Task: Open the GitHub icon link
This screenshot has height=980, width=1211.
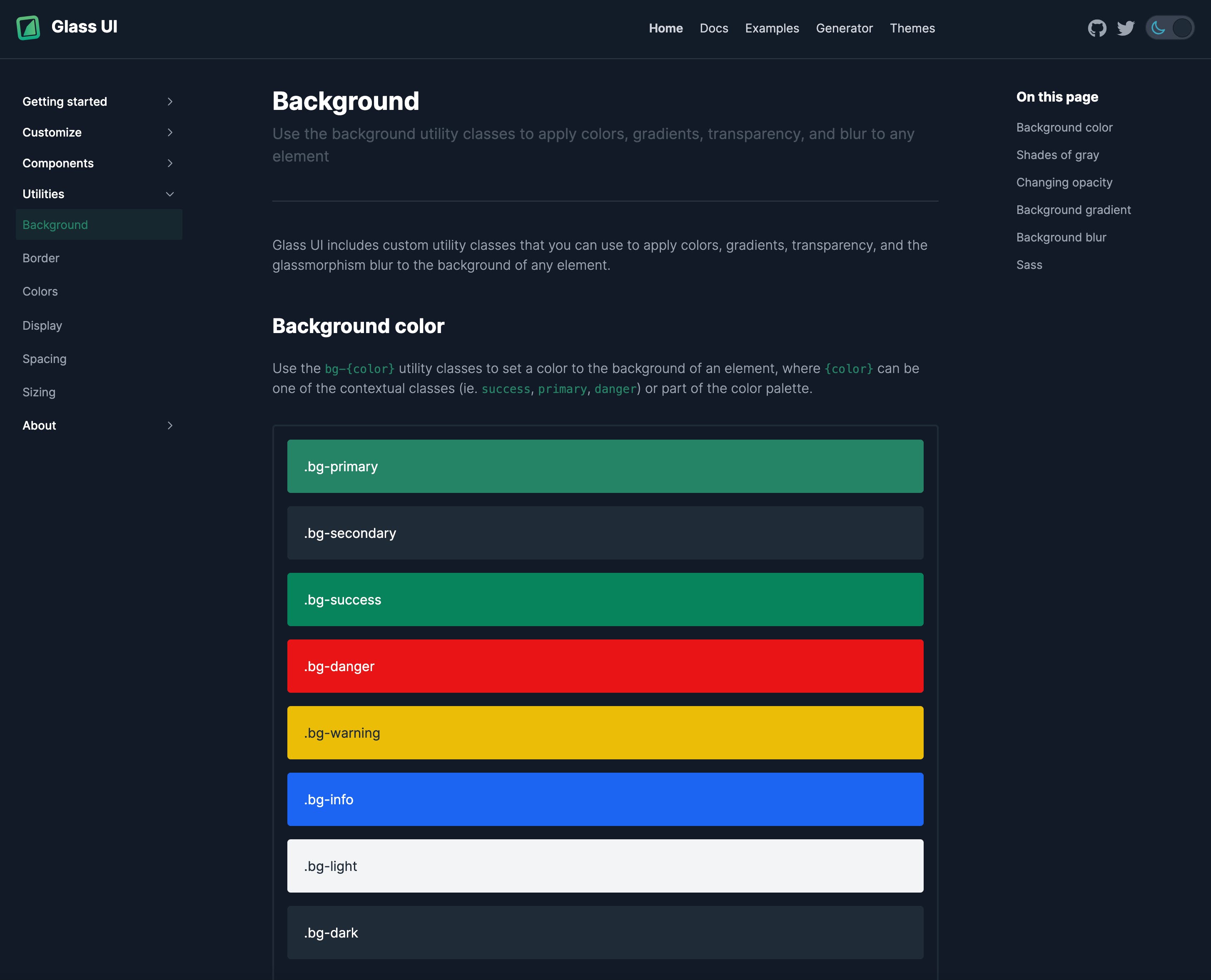Action: 1097,28
